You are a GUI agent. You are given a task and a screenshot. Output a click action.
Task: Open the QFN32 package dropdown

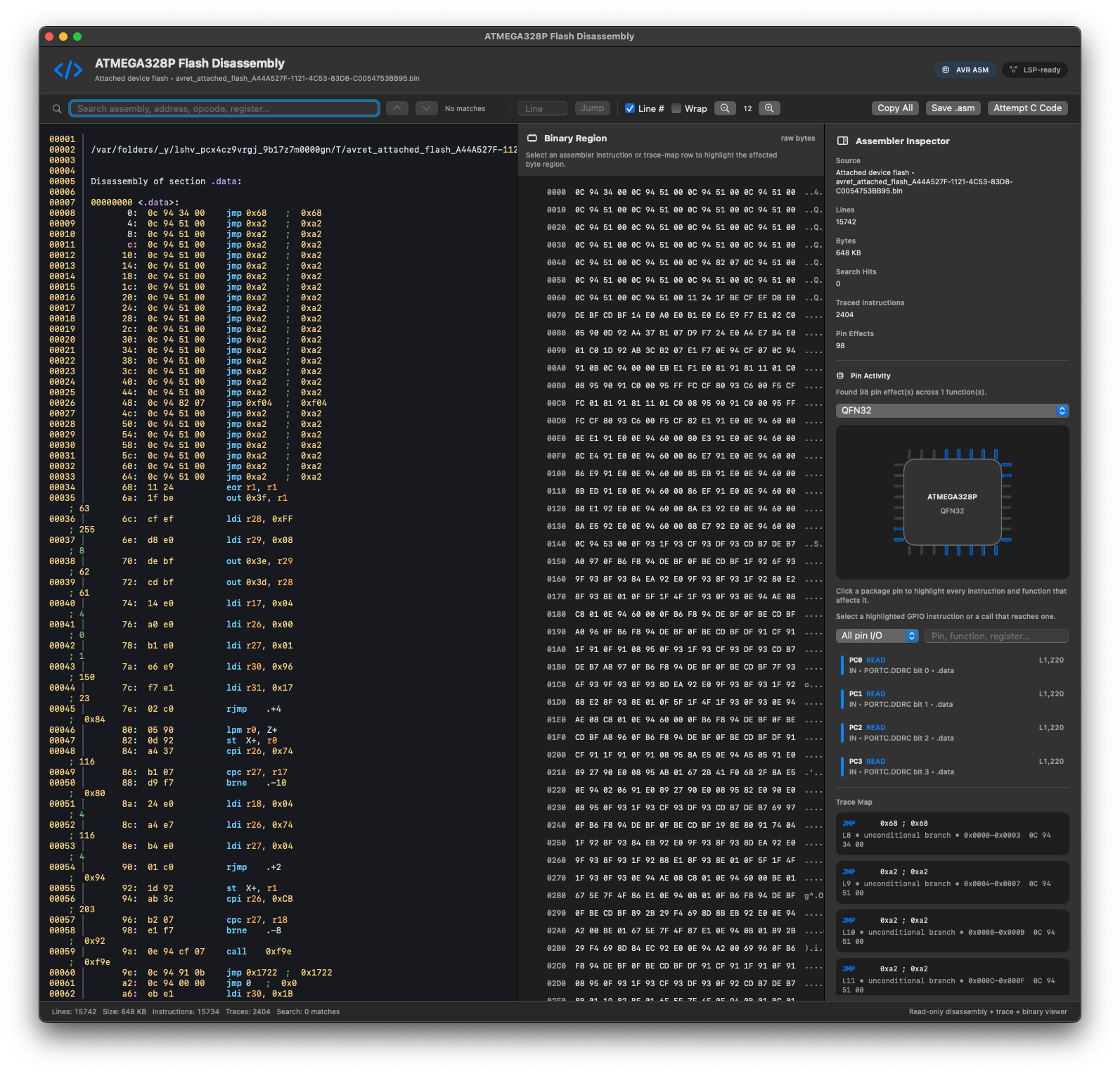[x=952, y=411]
